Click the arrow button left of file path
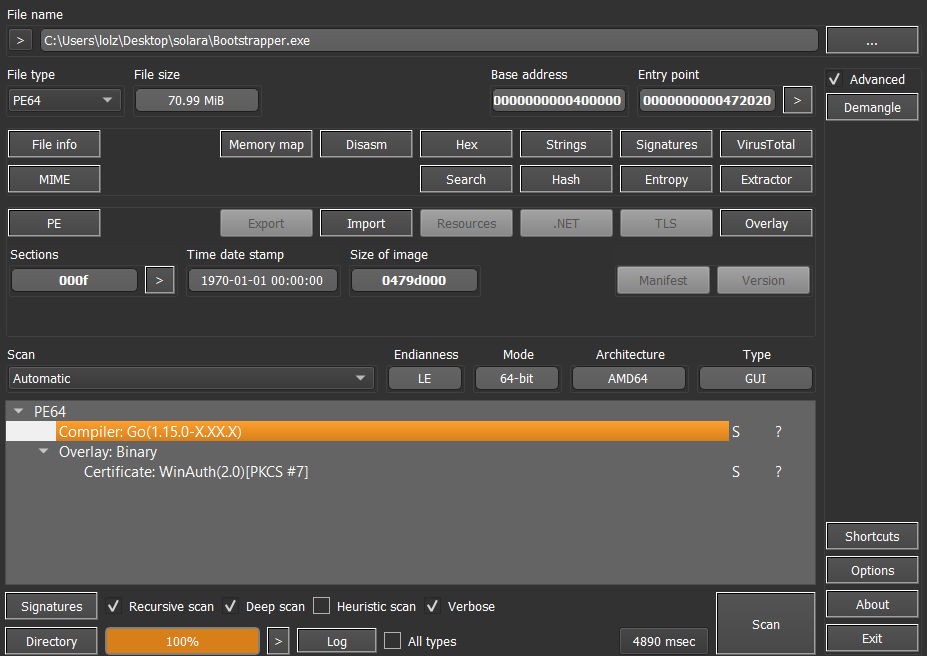This screenshot has height=656, width=927. tap(21, 40)
